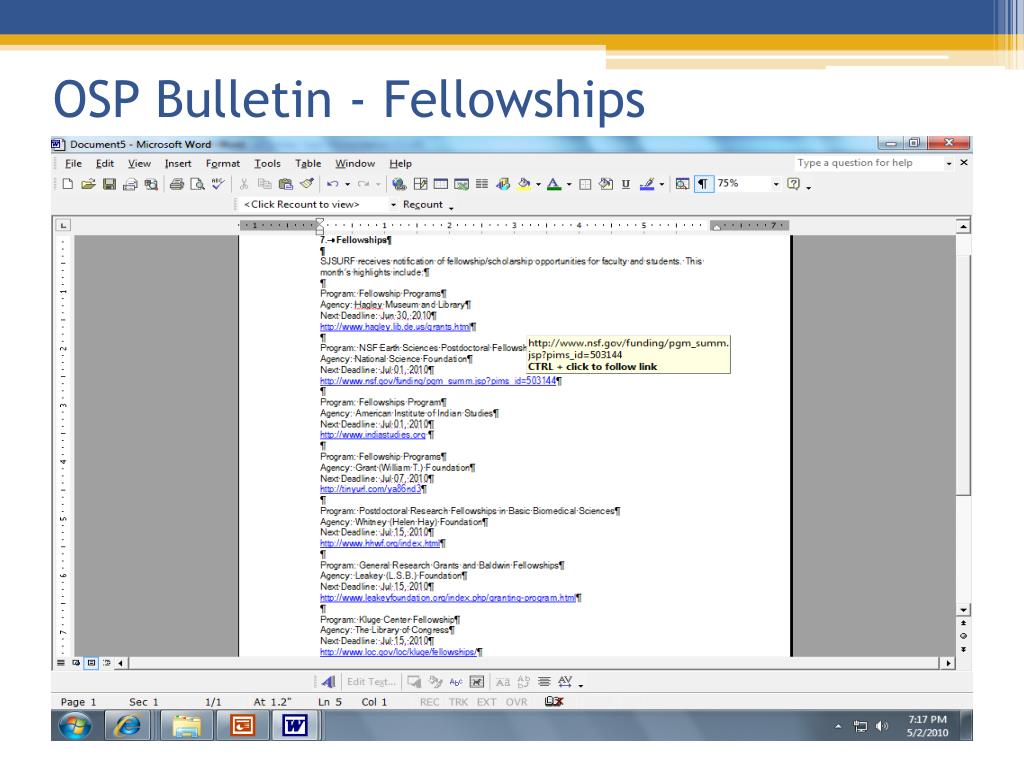Open the Font Color dropdown arrow

tap(569, 184)
